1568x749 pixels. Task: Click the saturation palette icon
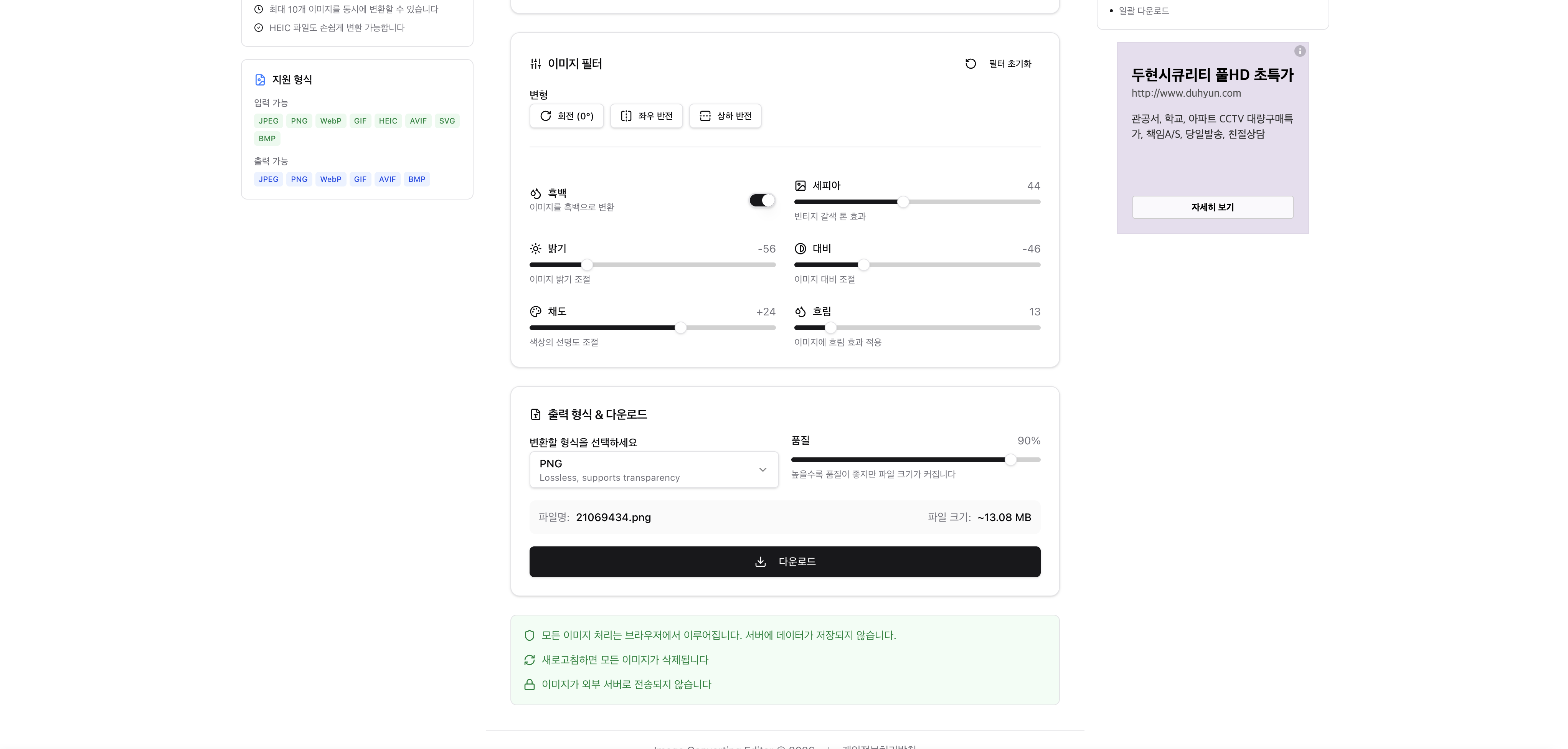[535, 312]
